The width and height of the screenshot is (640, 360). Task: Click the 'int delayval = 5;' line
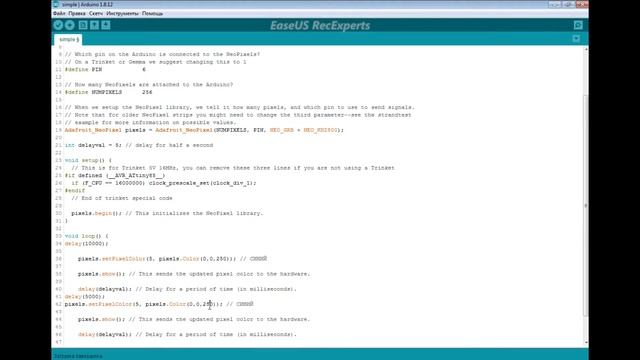139,145
